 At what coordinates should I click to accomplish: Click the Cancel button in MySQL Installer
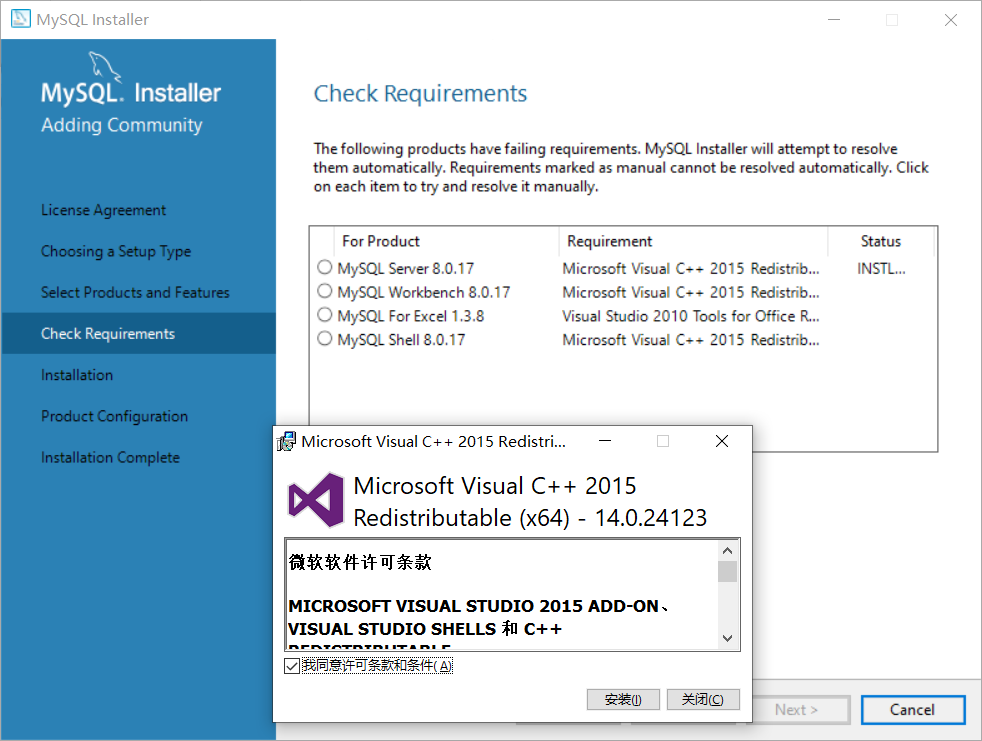point(912,710)
